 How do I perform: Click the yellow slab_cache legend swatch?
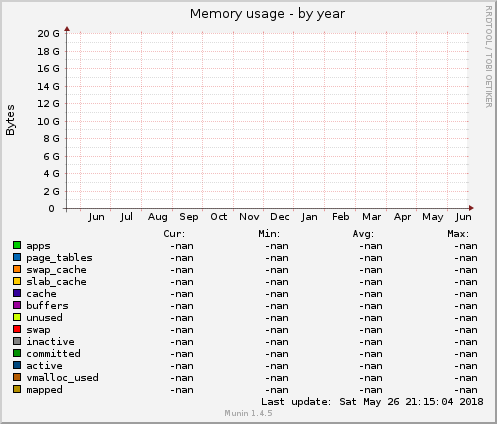point(17,281)
